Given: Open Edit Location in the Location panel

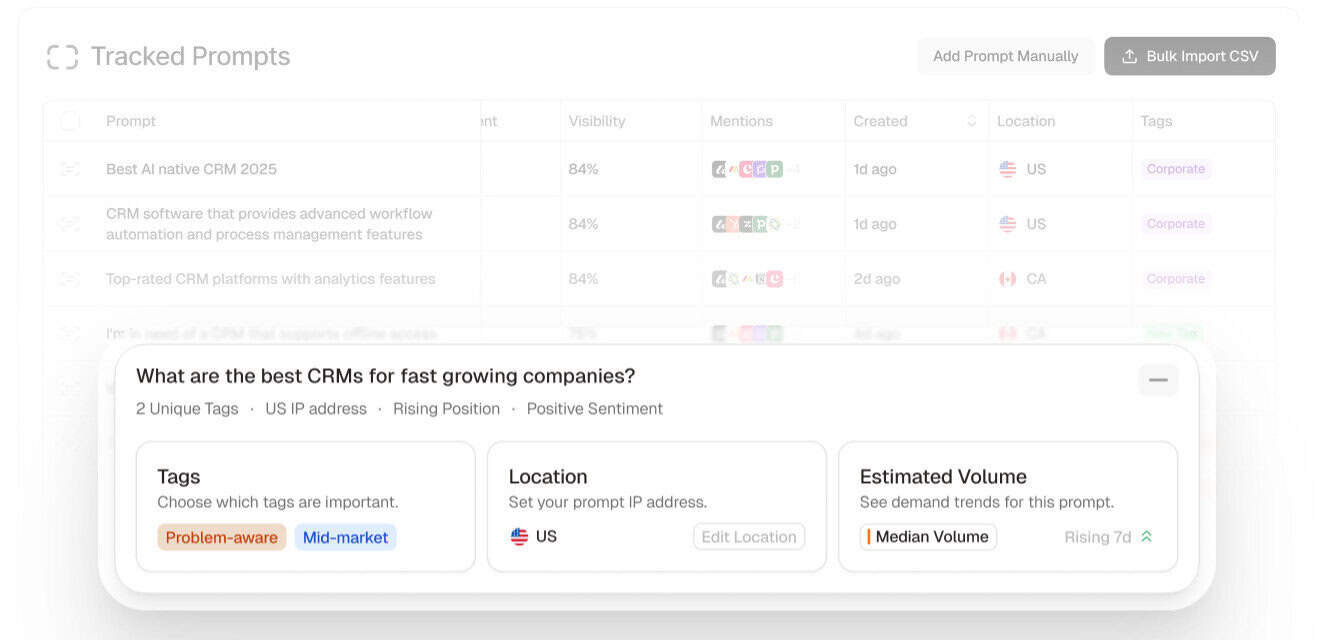Looking at the screenshot, I should tap(748, 536).
